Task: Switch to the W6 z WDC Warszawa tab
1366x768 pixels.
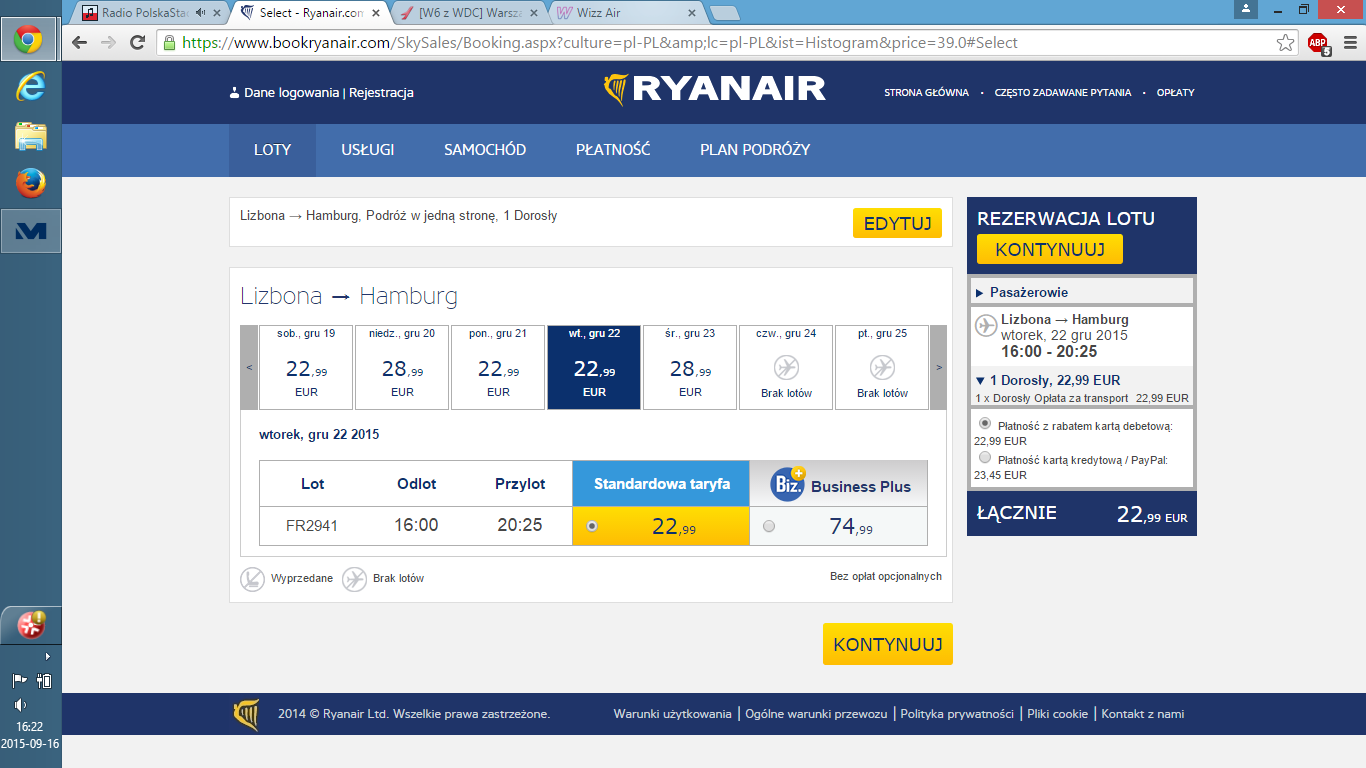Action: point(469,13)
